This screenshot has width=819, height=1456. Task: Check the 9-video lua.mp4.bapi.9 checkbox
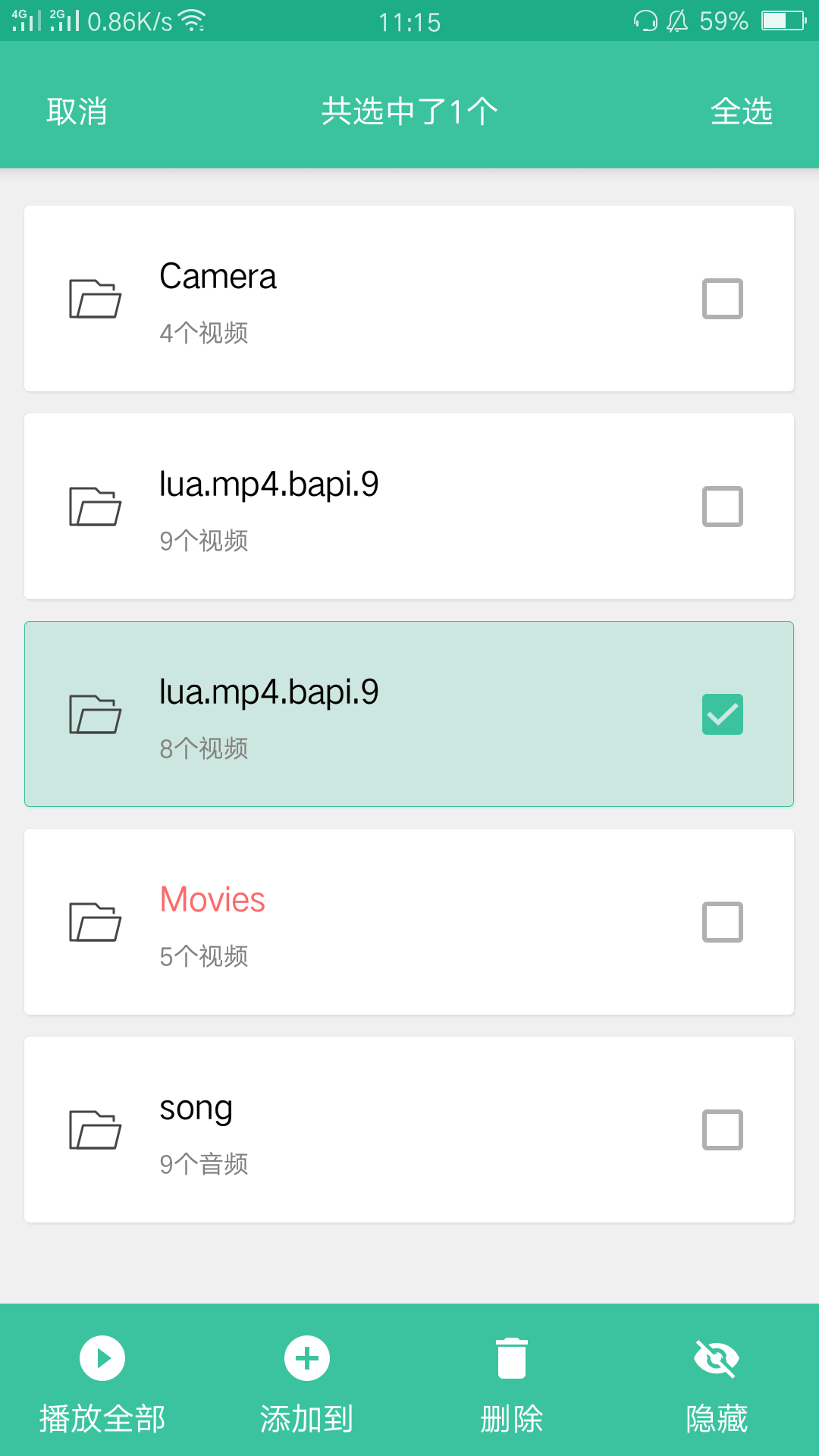pos(722,506)
